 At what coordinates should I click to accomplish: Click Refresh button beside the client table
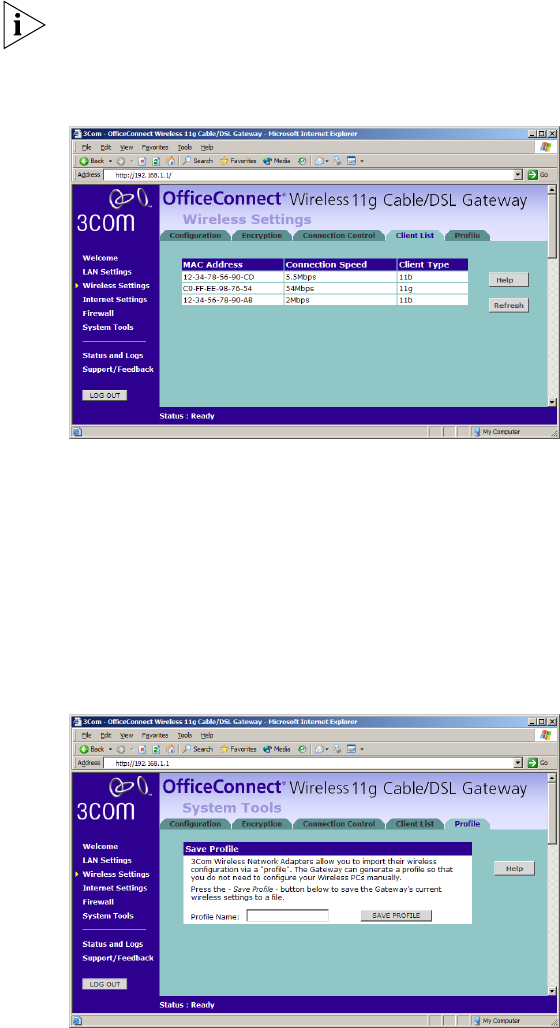click(x=508, y=306)
